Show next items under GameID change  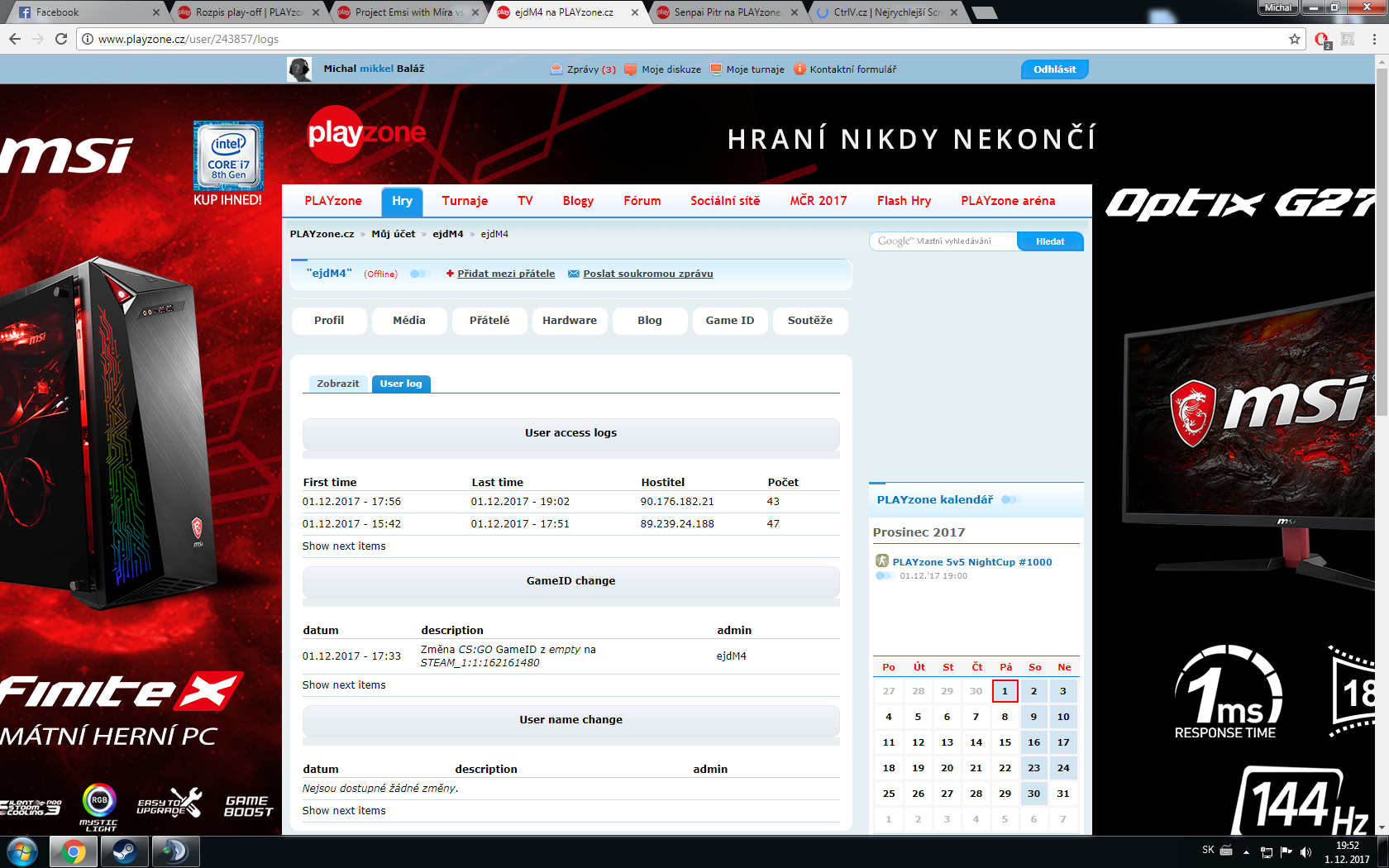point(344,685)
